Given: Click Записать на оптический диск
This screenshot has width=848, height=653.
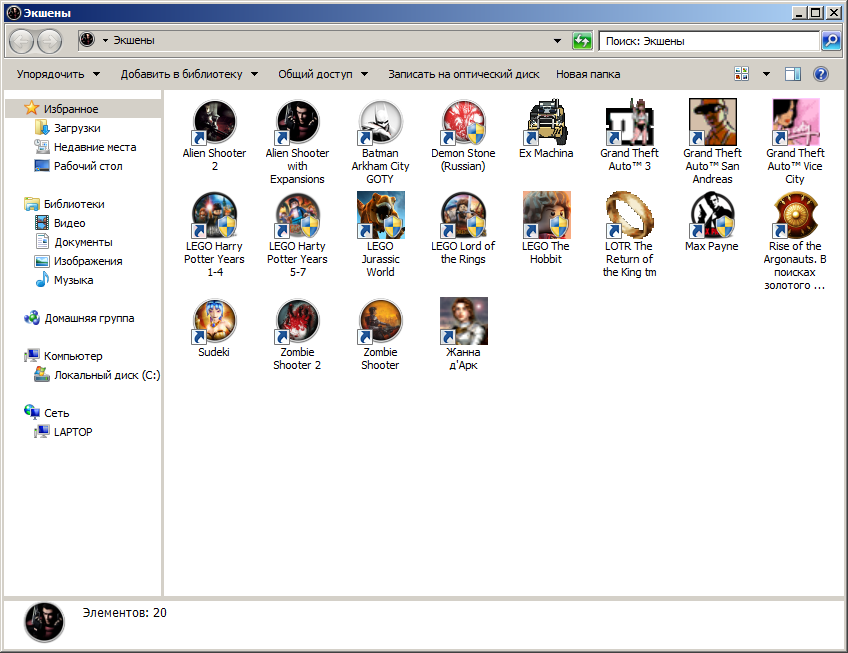Looking at the screenshot, I should tap(463, 74).
